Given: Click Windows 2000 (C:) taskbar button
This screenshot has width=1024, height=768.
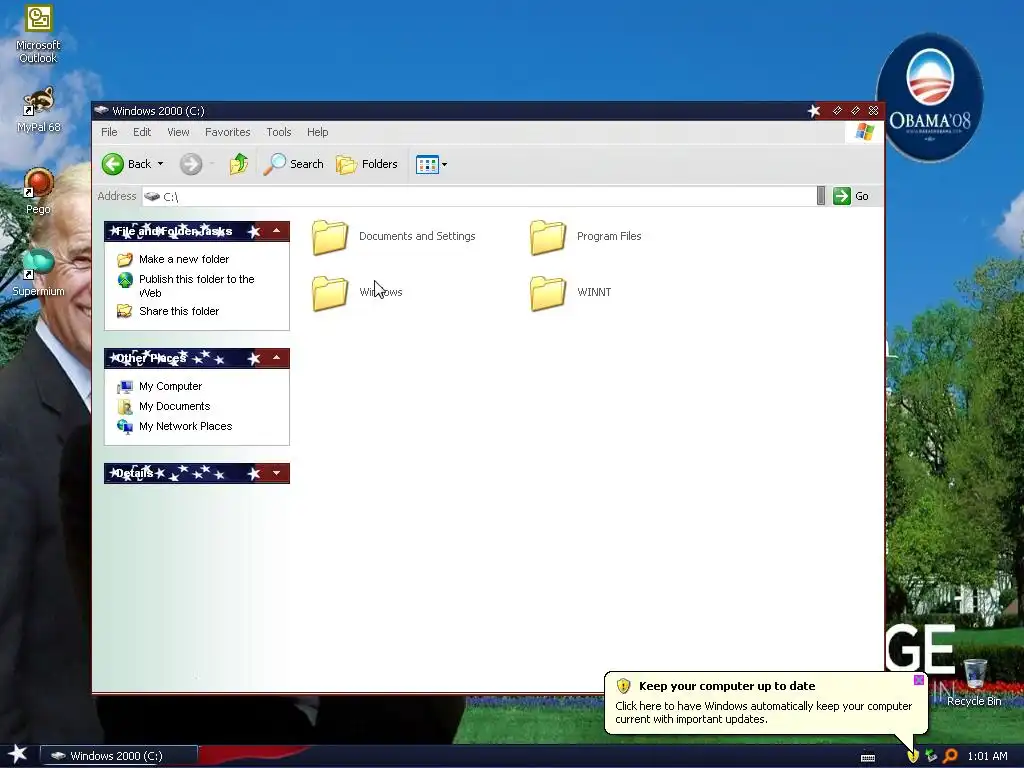Looking at the screenshot, I should (x=119, y=756).
